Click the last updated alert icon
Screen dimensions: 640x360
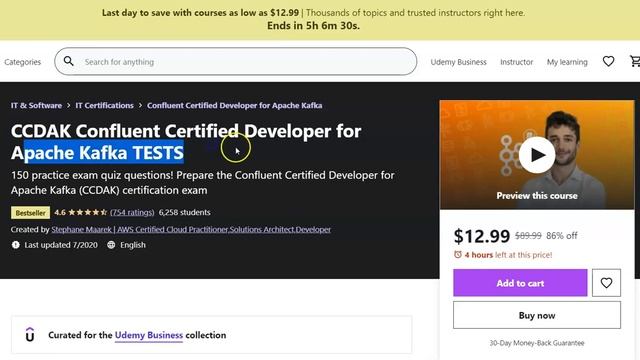(16, 245)
